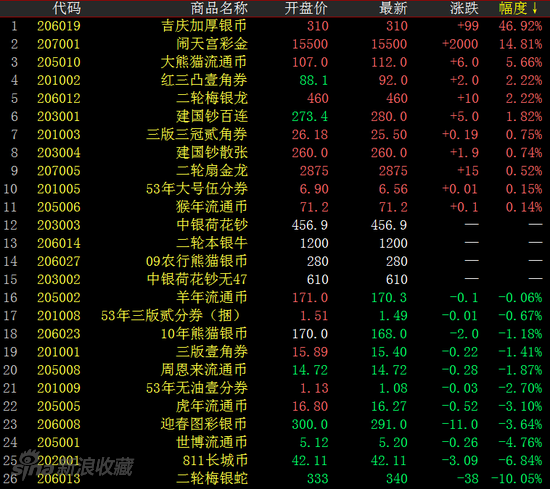Select product 二轮梅银龙

tap(212, 99)
